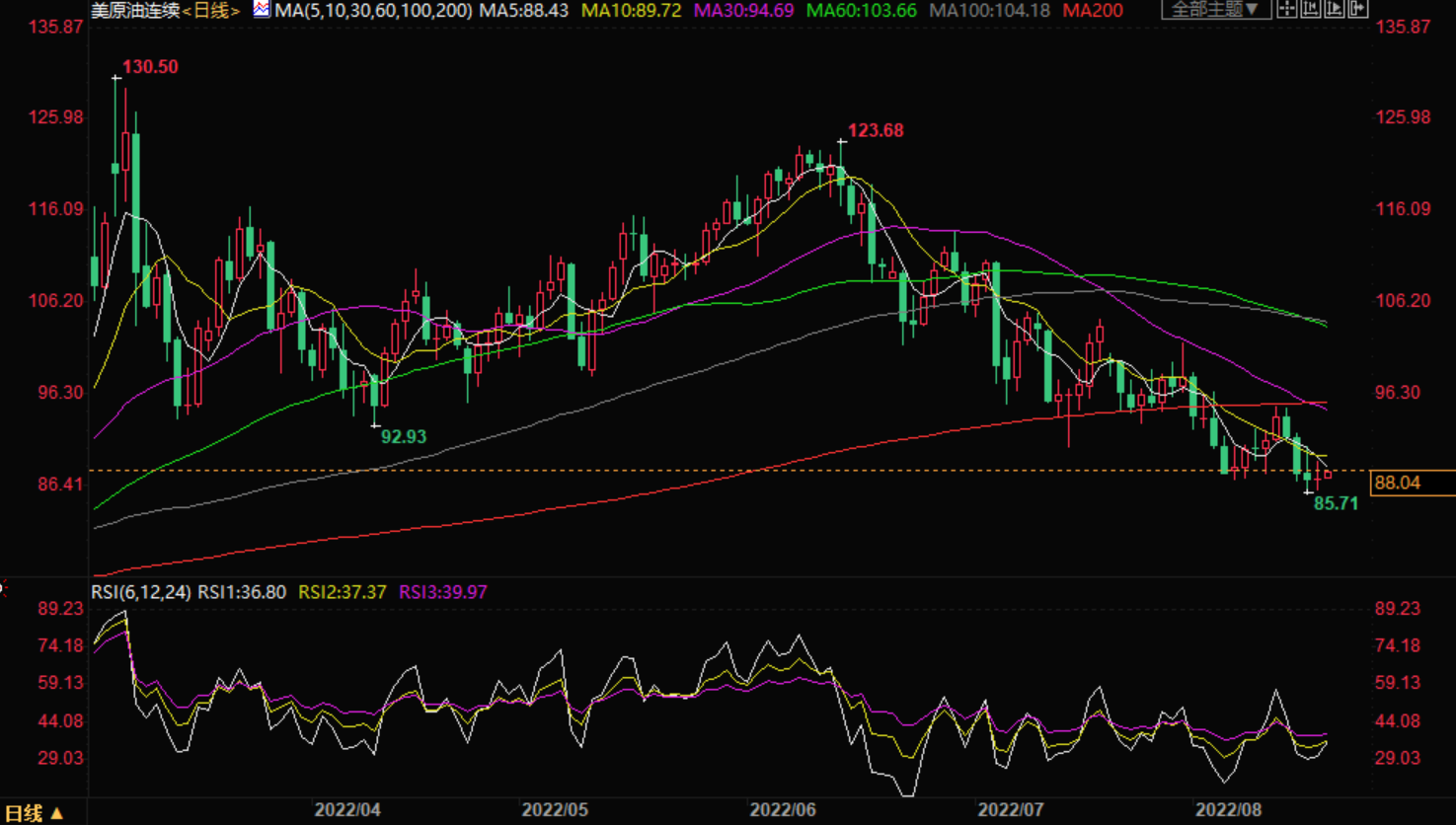Click the <日线> period label in title
Image resolution: width=1456 pixels, height=825 pixels.
(211, 10)
